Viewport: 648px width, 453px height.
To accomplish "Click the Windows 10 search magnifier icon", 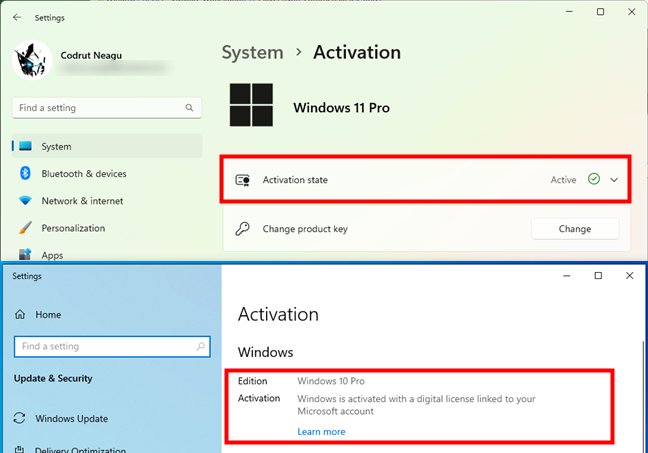I will click(200, 346).
